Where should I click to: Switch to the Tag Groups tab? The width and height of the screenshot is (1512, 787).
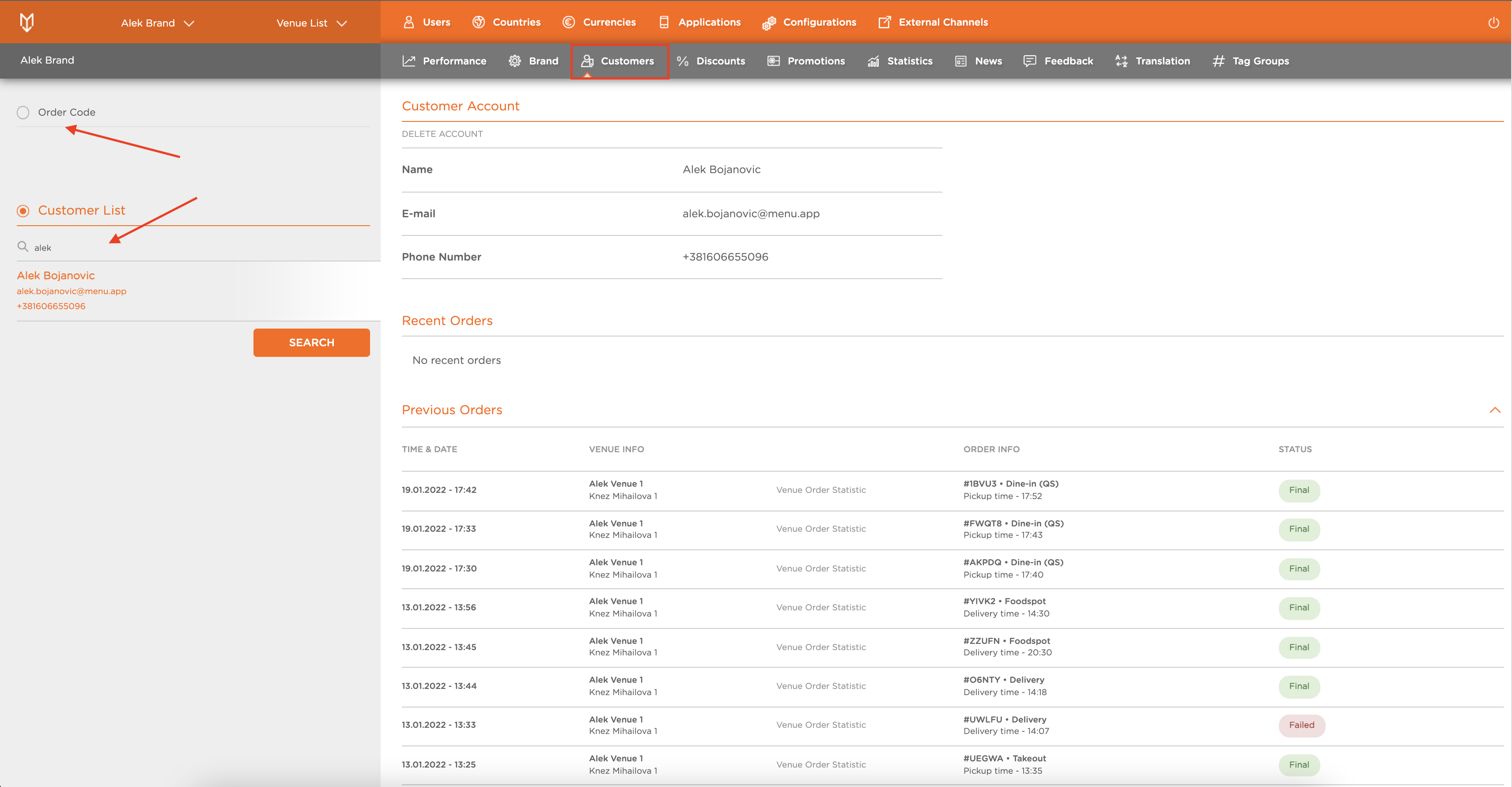tap(1251, 61)
